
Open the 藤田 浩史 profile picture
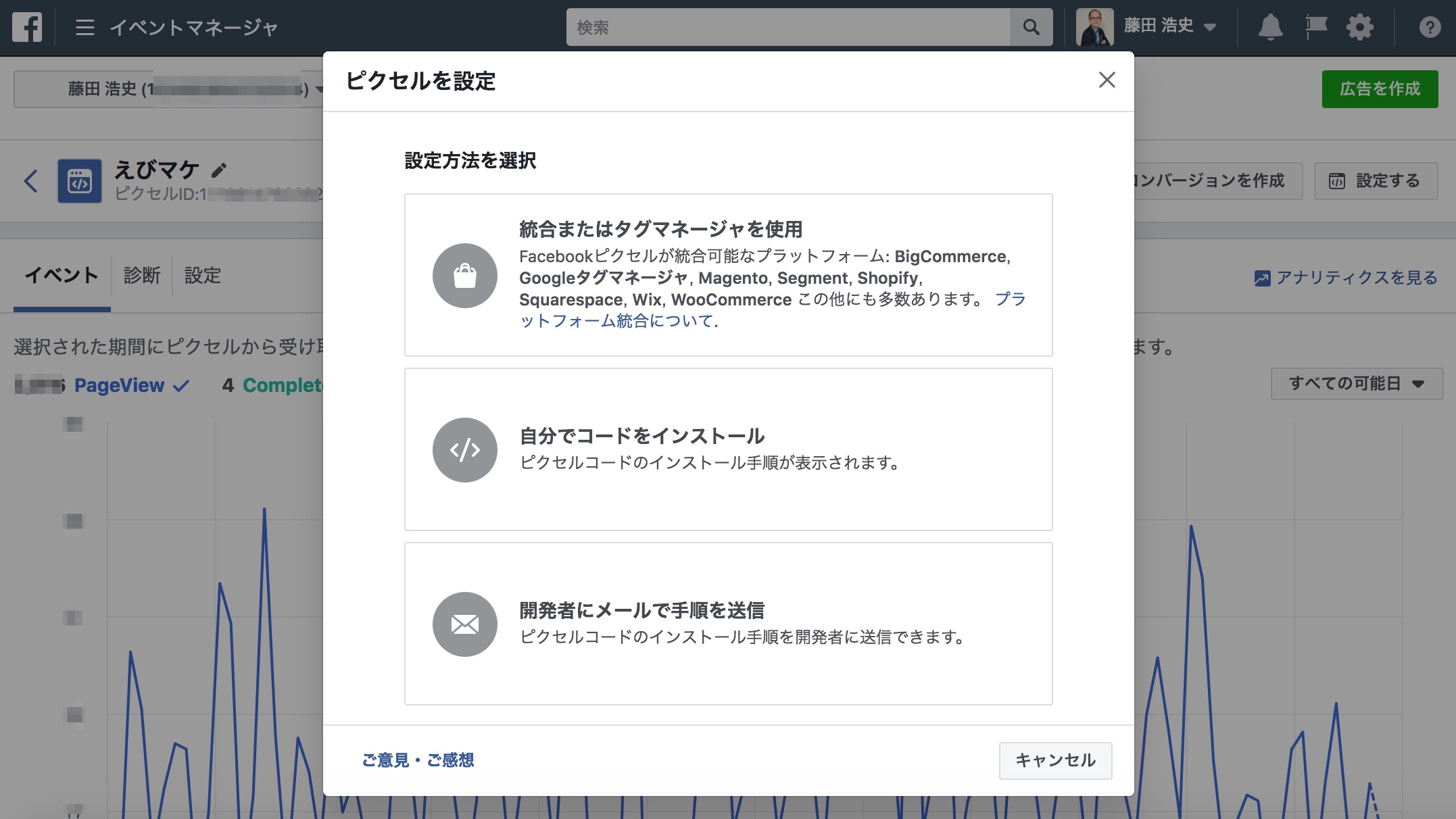click(1094, 27)
